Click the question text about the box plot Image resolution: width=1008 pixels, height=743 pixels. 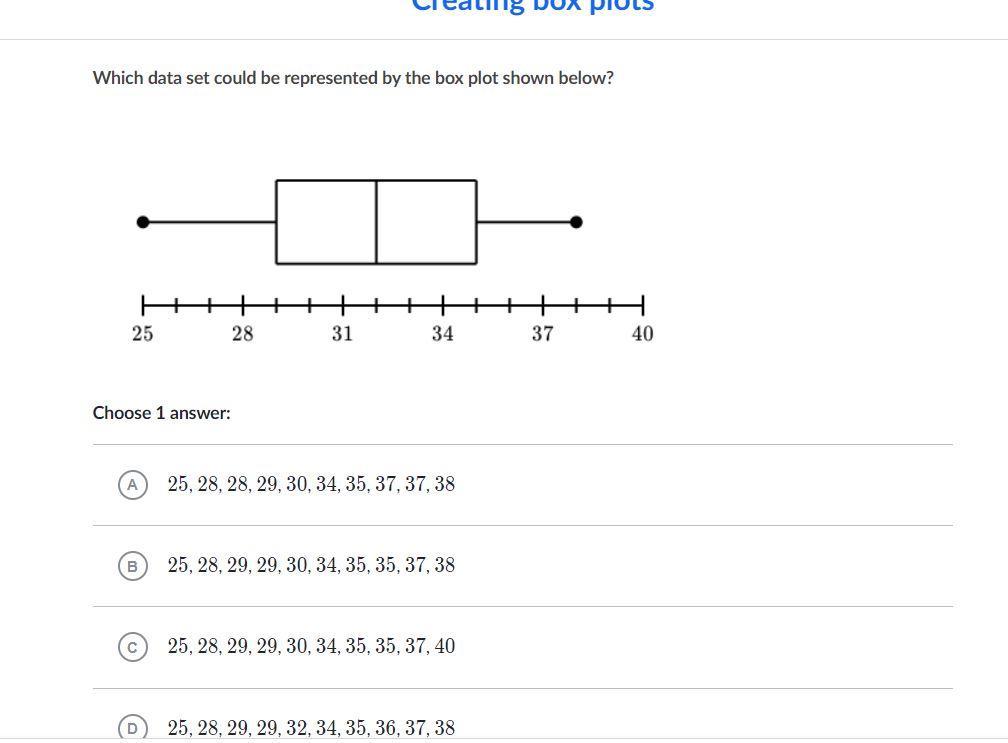[x=353, y=78]
